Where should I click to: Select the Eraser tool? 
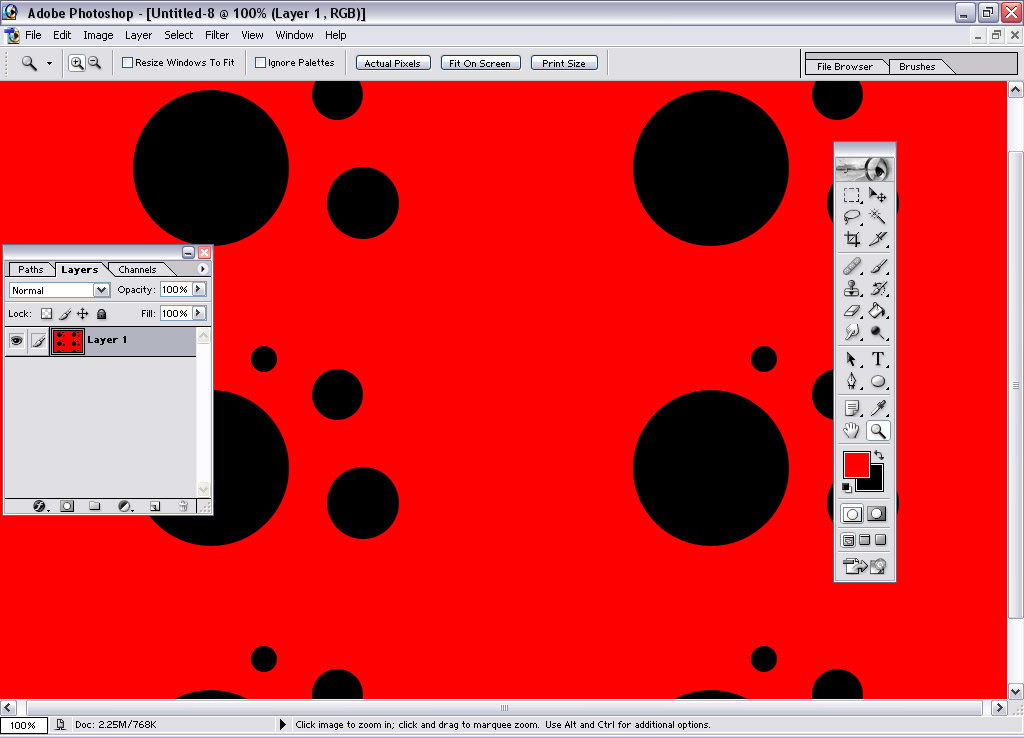pyautogui.click(x=852, y=311)
